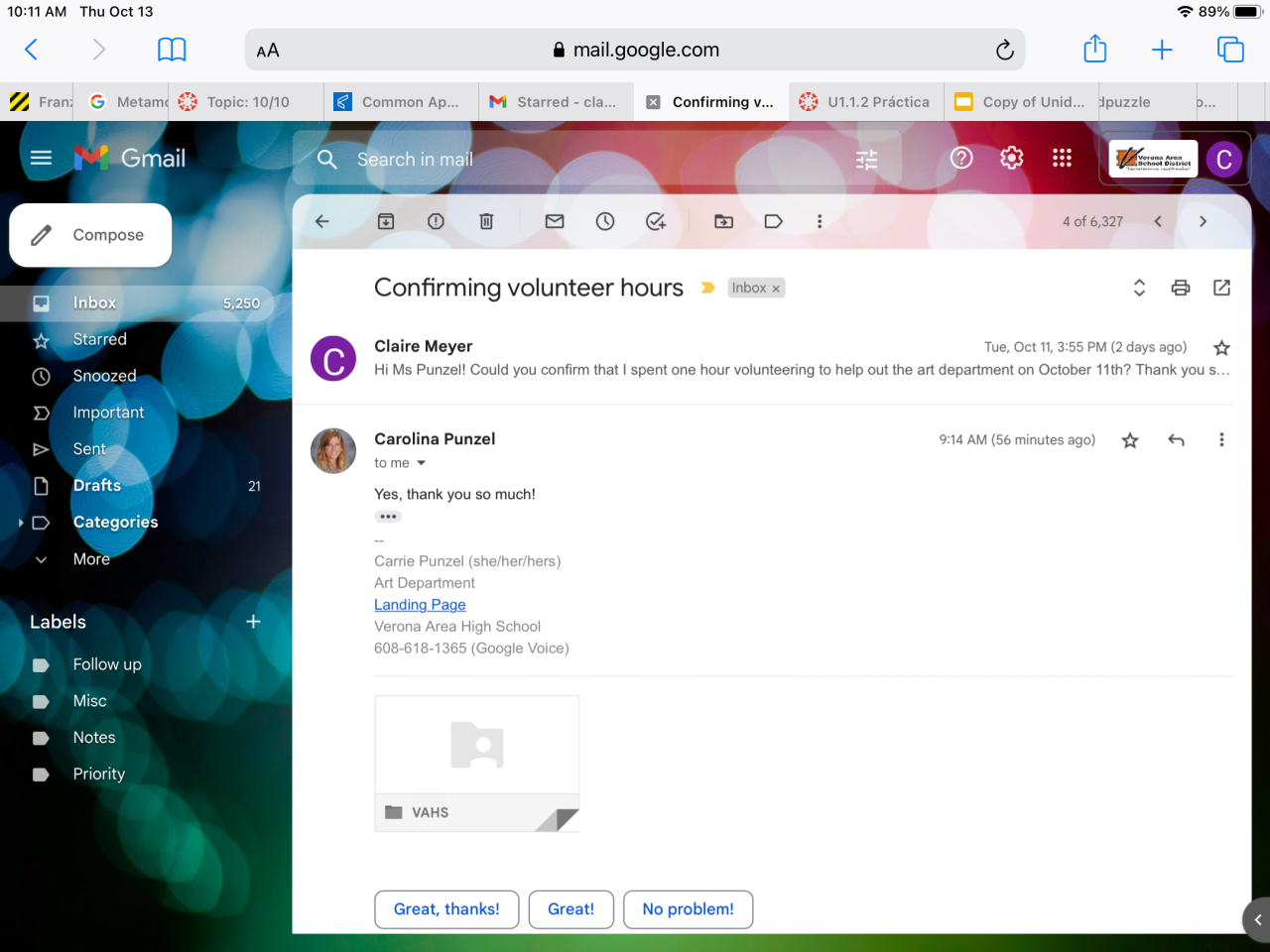The width and height of the screenshot is (1270, 952).
Task: Go to the newer conversation
Action: [x=1158, y=221]
